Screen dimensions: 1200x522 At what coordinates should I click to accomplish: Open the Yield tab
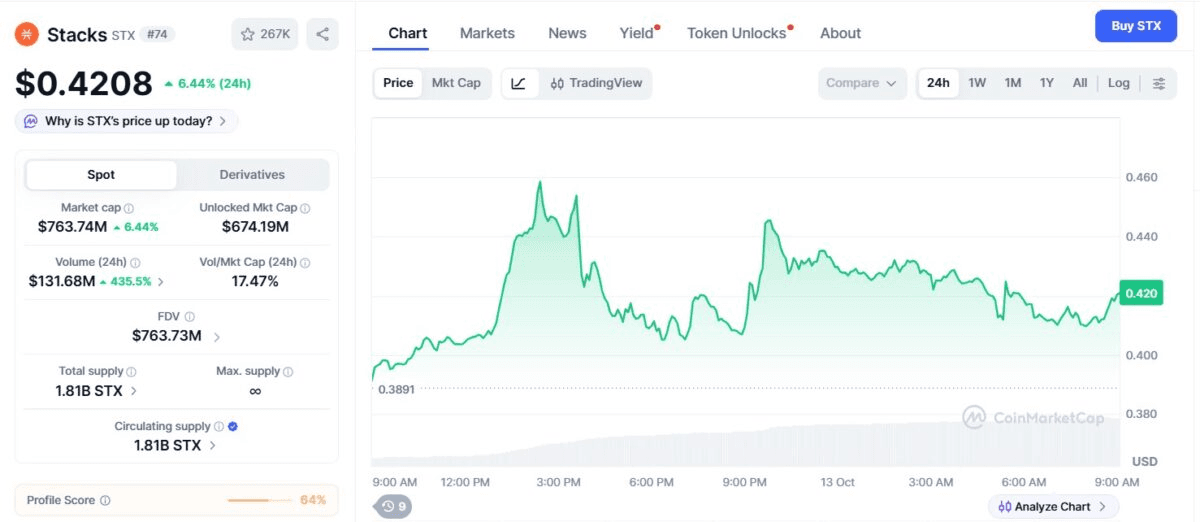pos(637,33)
